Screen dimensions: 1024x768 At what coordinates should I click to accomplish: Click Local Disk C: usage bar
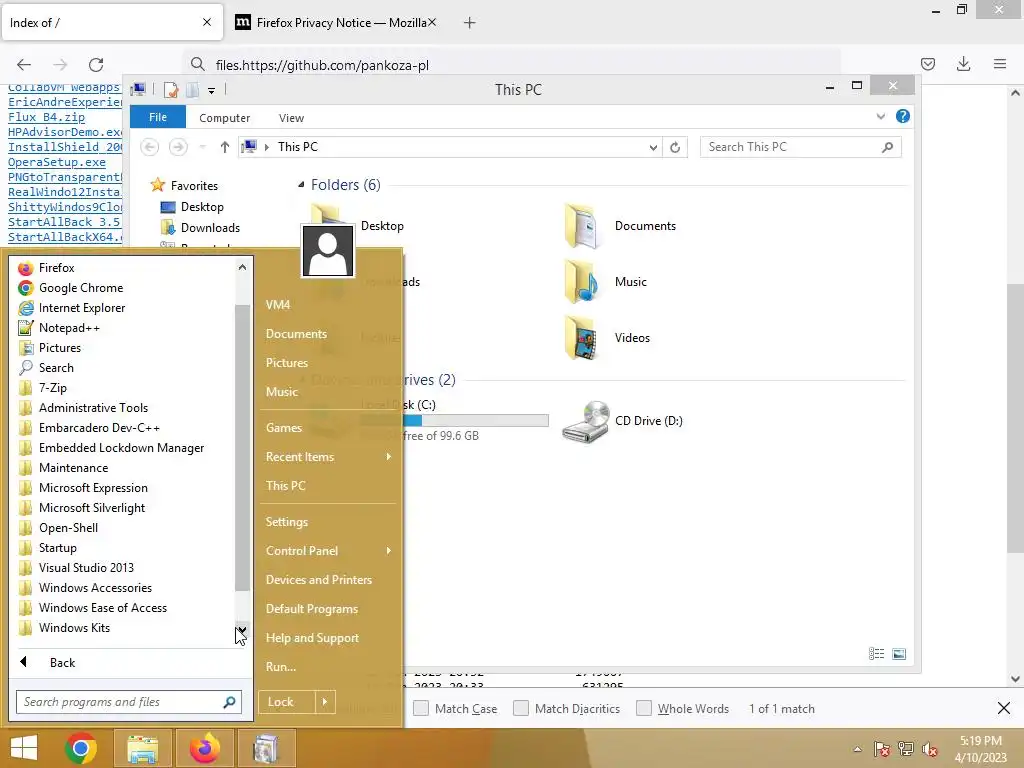pos(455,421)
